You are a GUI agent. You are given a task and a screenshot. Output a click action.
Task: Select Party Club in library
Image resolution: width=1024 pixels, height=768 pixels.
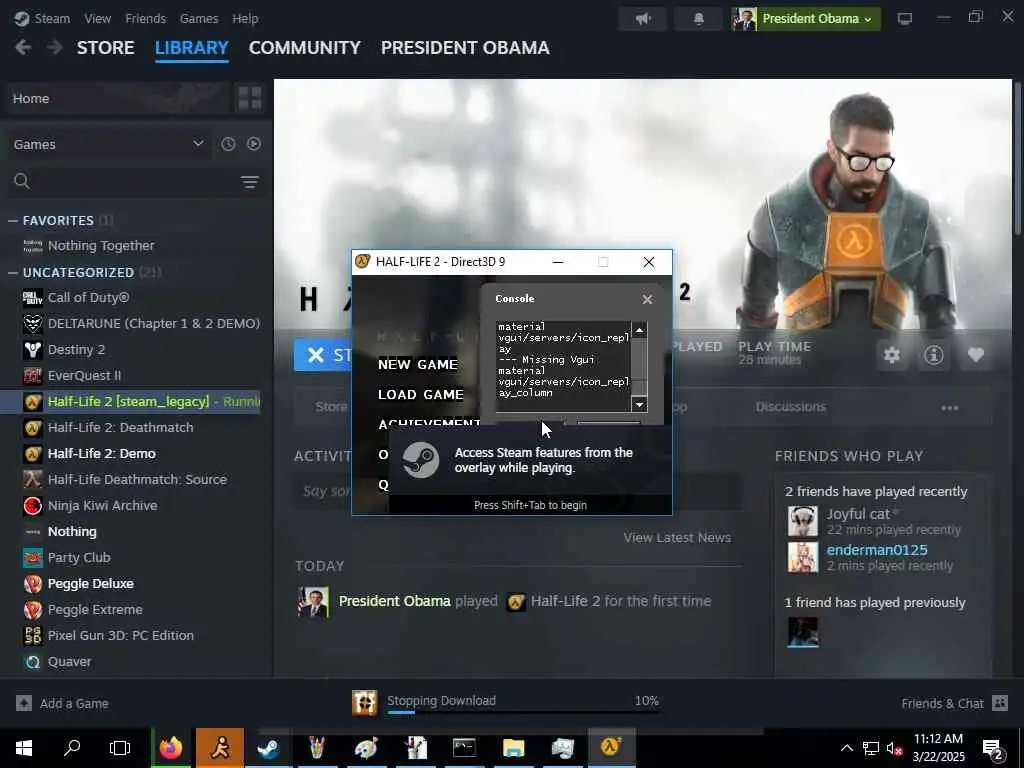click(x=79, y=557)
